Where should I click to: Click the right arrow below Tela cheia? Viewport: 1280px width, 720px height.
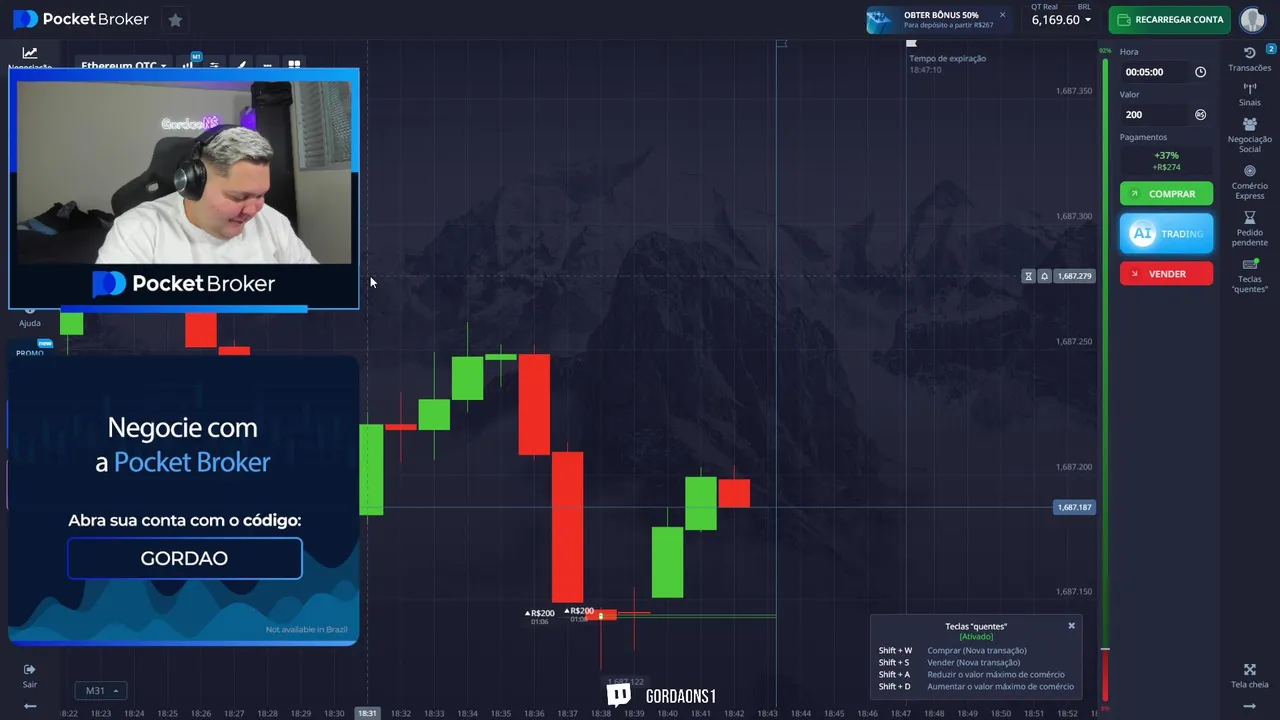click(1250, 706)
